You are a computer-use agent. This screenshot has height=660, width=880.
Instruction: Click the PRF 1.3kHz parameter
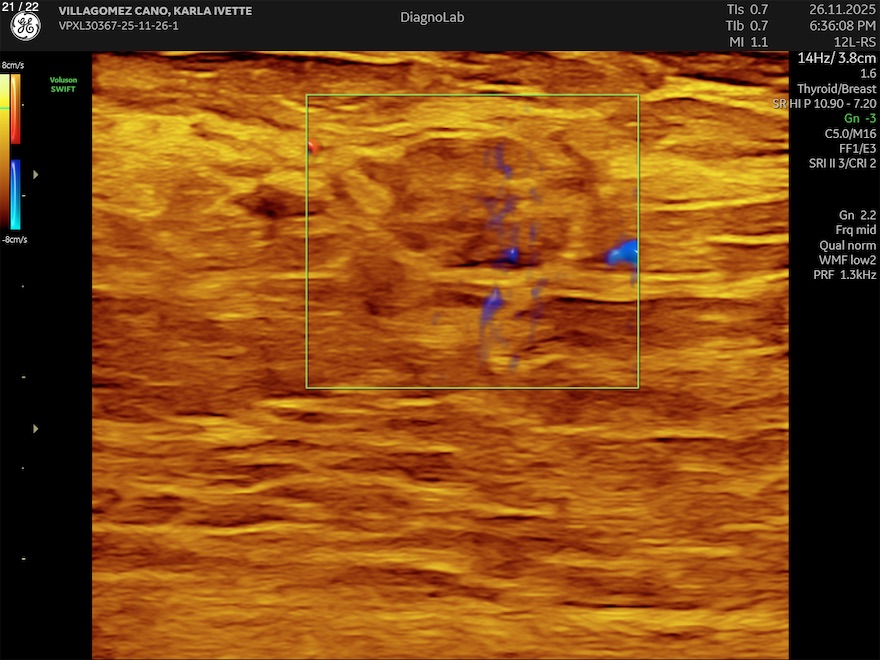click(846, 275)
